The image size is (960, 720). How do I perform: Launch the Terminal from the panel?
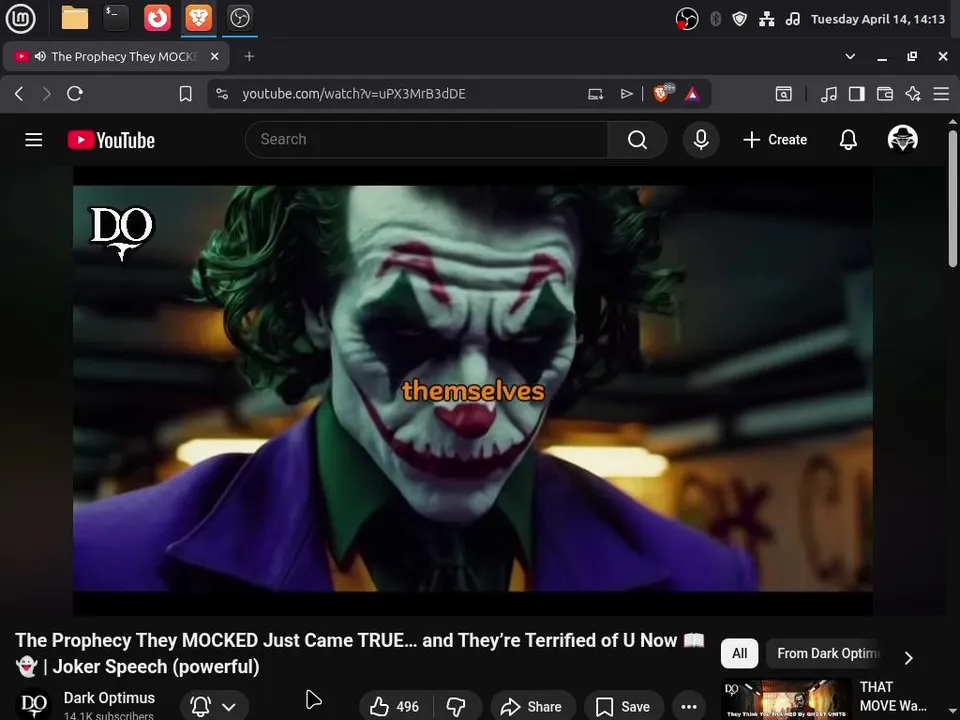coord(116,18)
